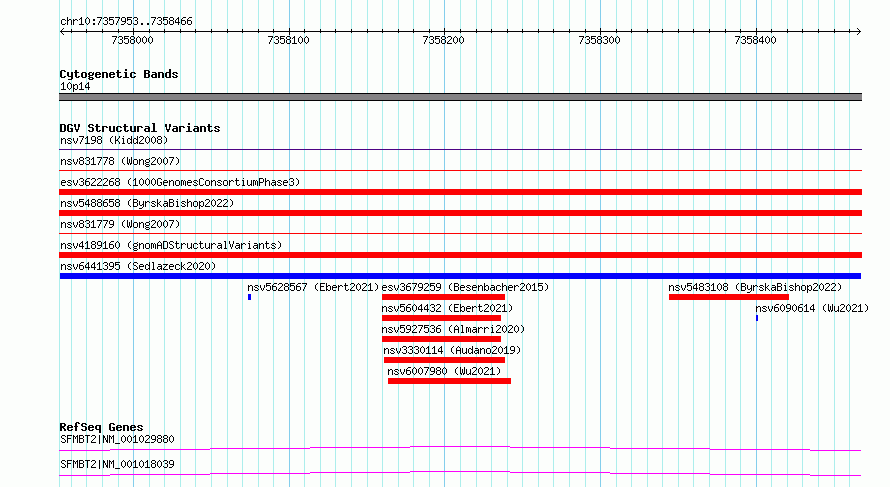
Task: Click the DGV Structural Variants track title
Action: 140,128
